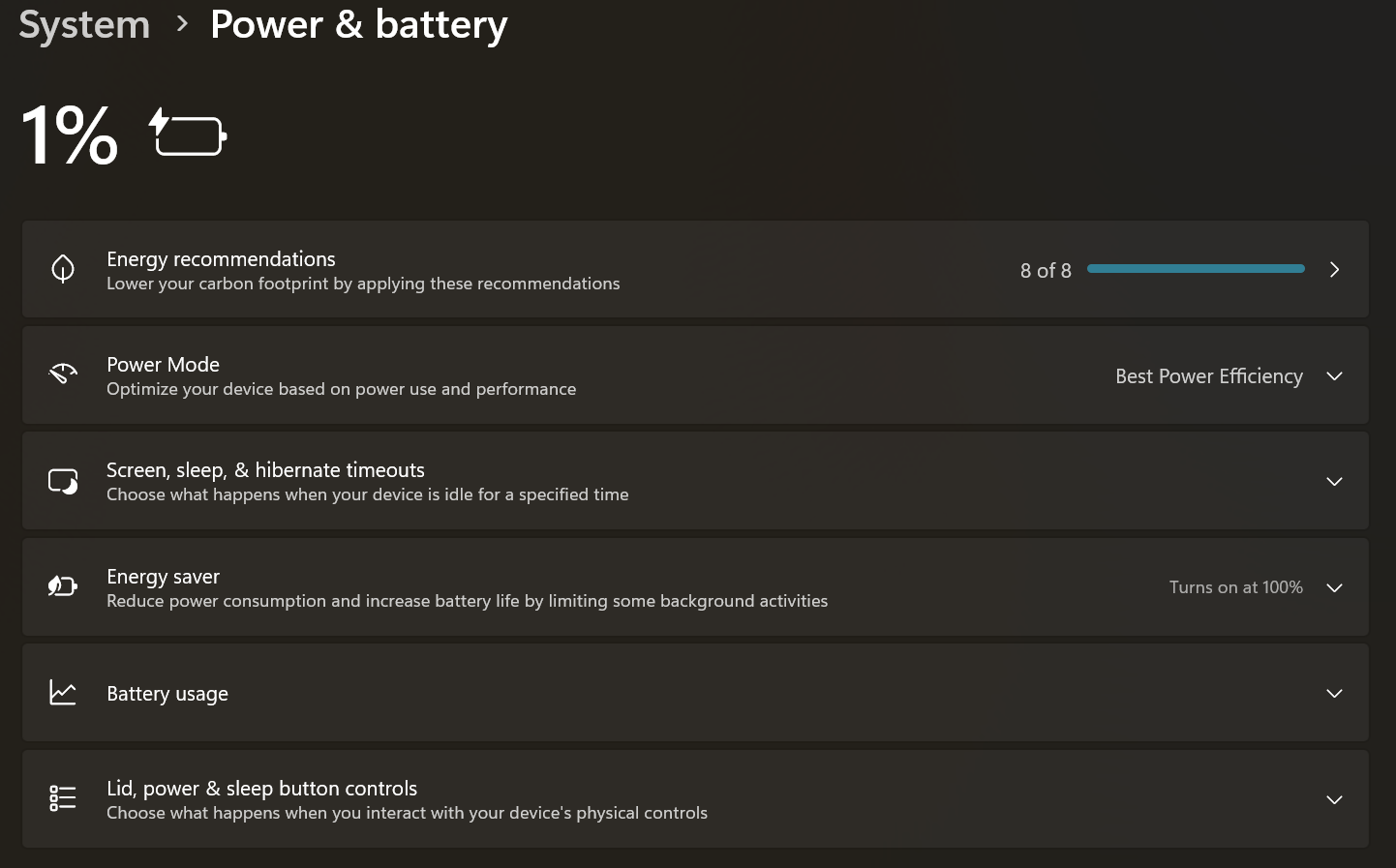This screenshot has height=868, width=1396.
Task: Click 'Choose what happens when you interact' description
Action: coord(407,813)
